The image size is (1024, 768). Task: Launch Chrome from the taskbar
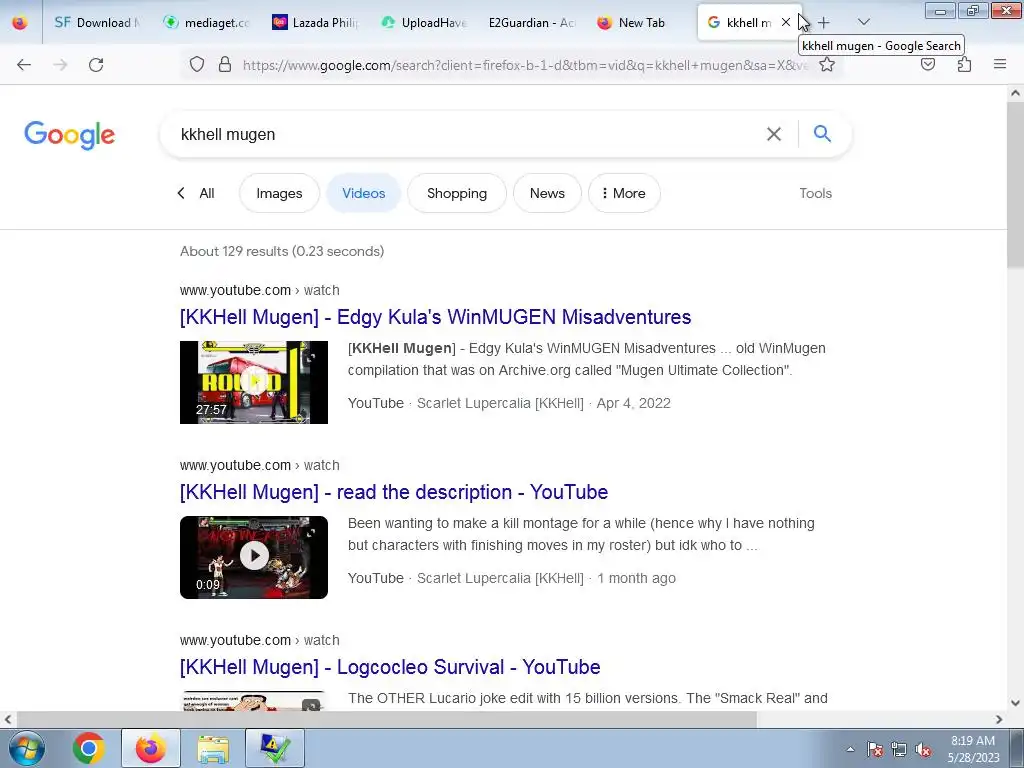pyautogui.click(x=89, y=748)
